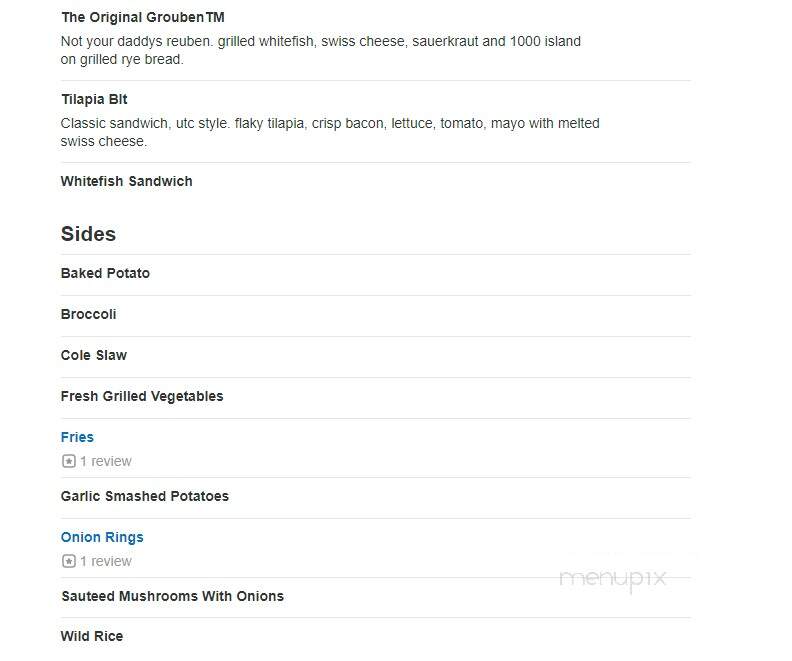Click the Sides section heading
Image resolution: width=792 pixels, height=661 pixels.
tap(88, 234)
